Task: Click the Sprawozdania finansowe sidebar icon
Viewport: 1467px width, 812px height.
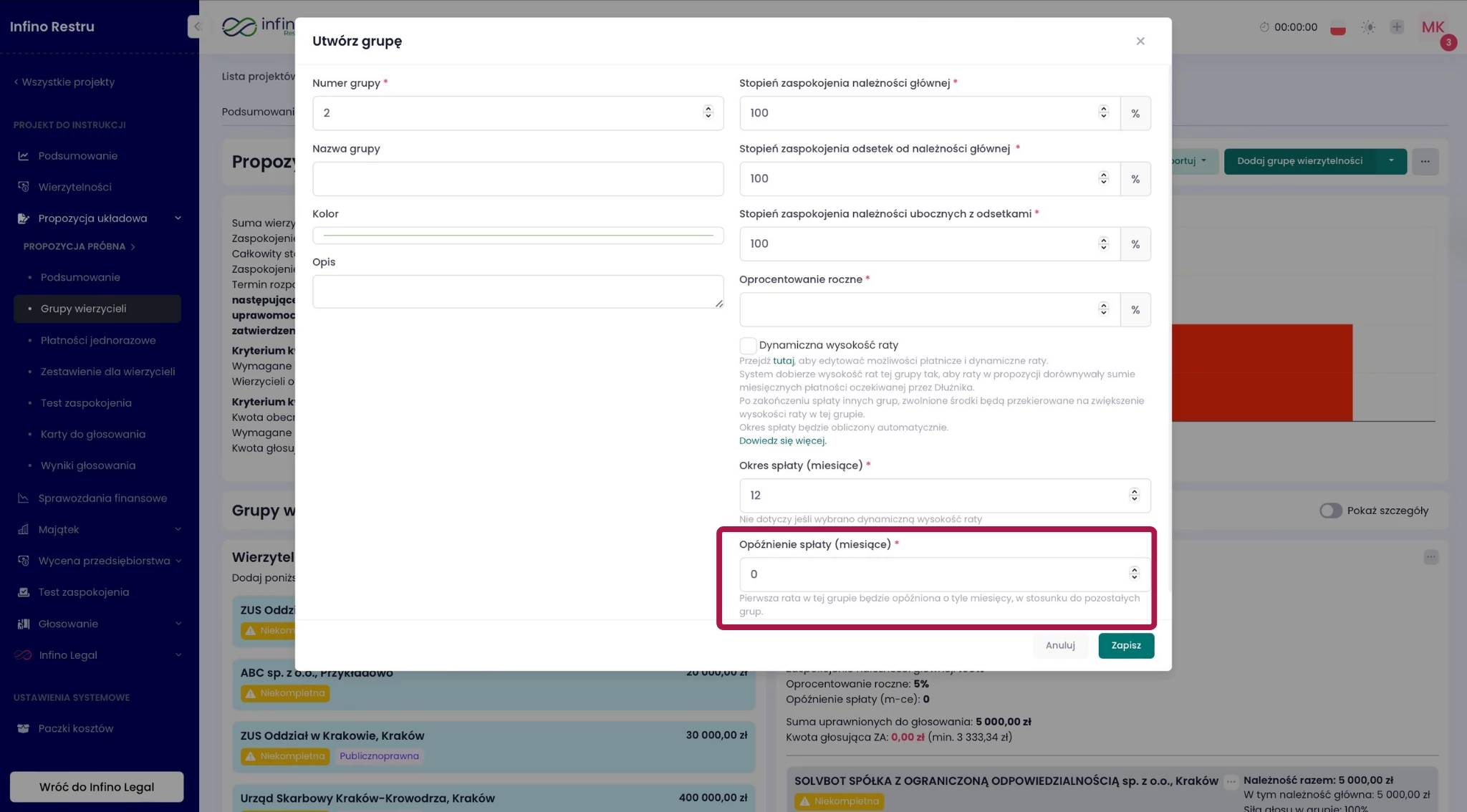Action: coord(24,498)
